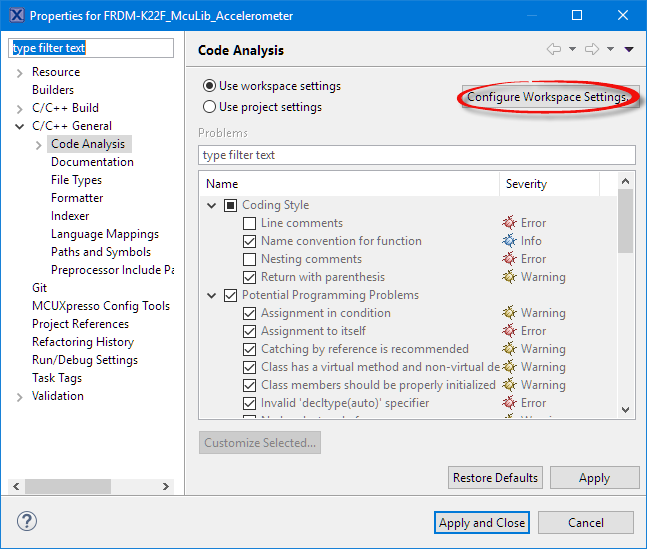Collapse the Coding Style category
Screen dimensions: 647x549
pos(212,205)
